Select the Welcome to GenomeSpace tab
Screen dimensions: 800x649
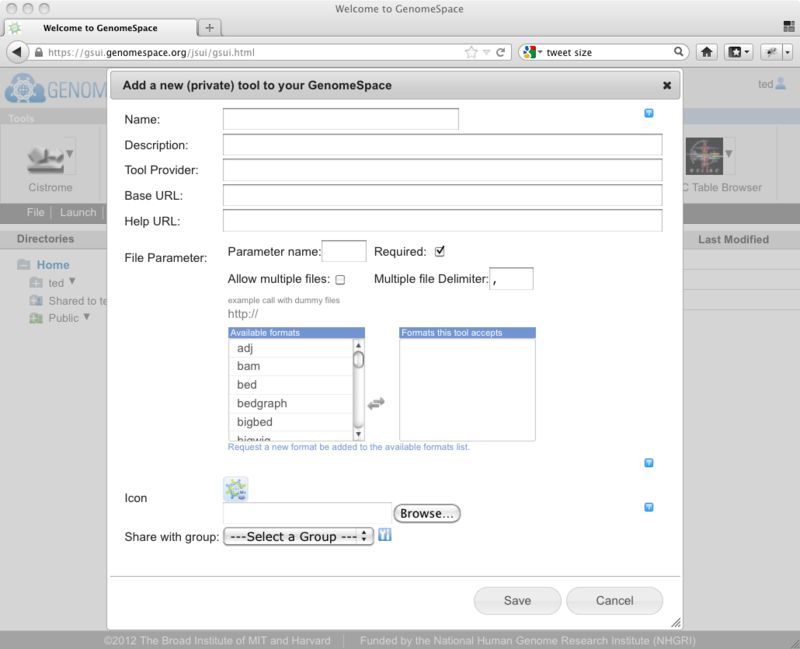click(x=100, y=28)
